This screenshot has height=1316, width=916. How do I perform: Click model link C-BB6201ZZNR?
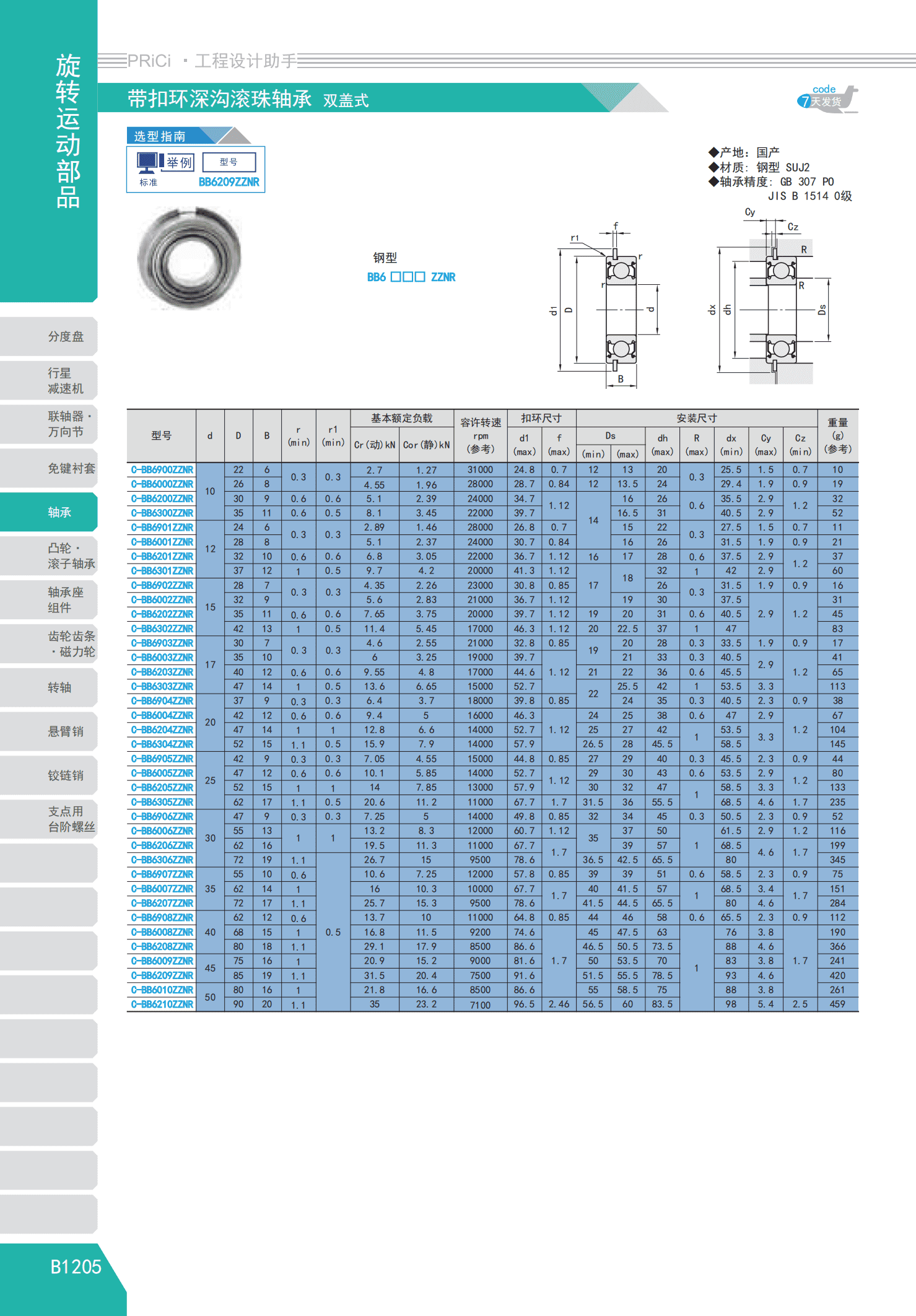[x=162, y=557]
